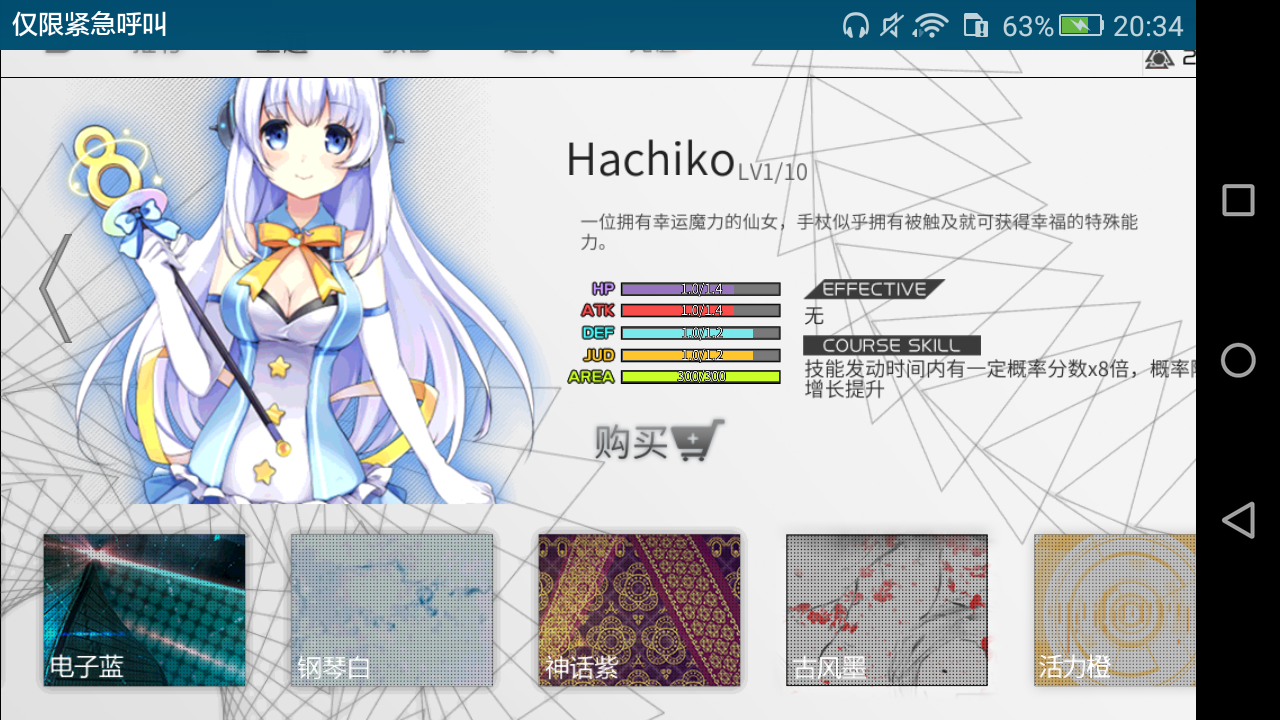Tap the muted sound status icon

892,26
